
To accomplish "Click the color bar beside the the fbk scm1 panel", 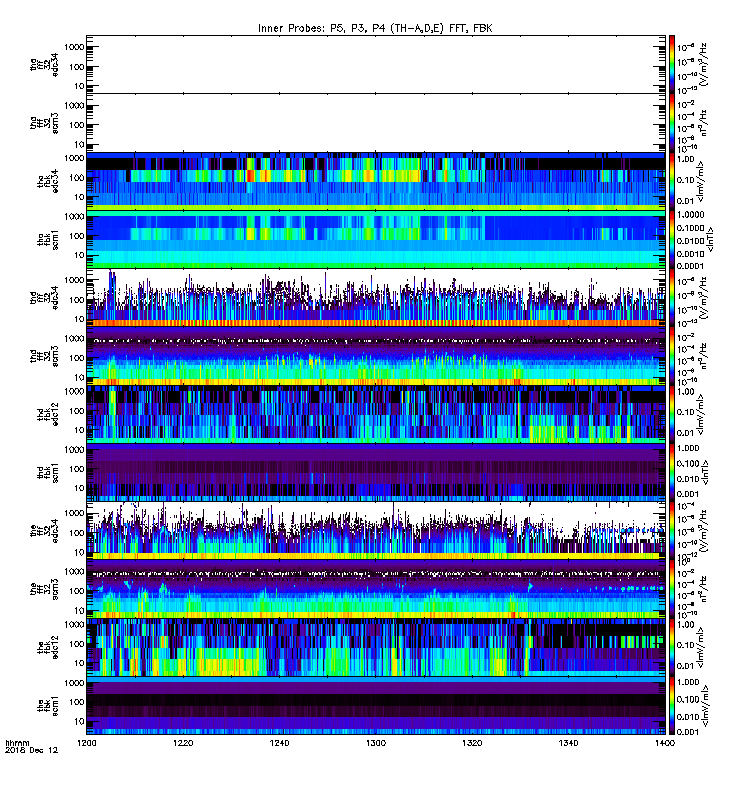I will point(672,706).
